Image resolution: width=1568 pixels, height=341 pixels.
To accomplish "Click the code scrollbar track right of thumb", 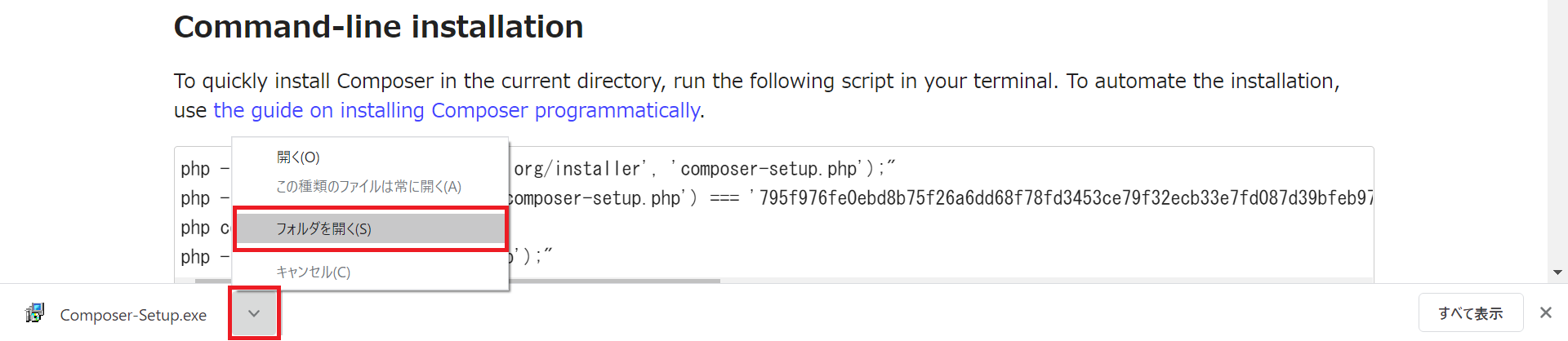I will (x=1045, y=281).
